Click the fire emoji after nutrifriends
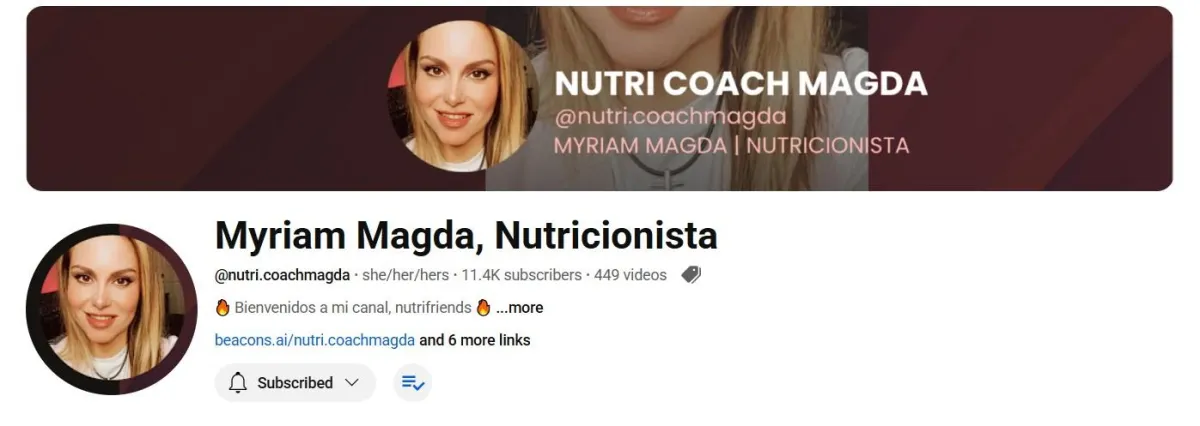Screen dimensions: 1200x426 [x=483, y=307]
